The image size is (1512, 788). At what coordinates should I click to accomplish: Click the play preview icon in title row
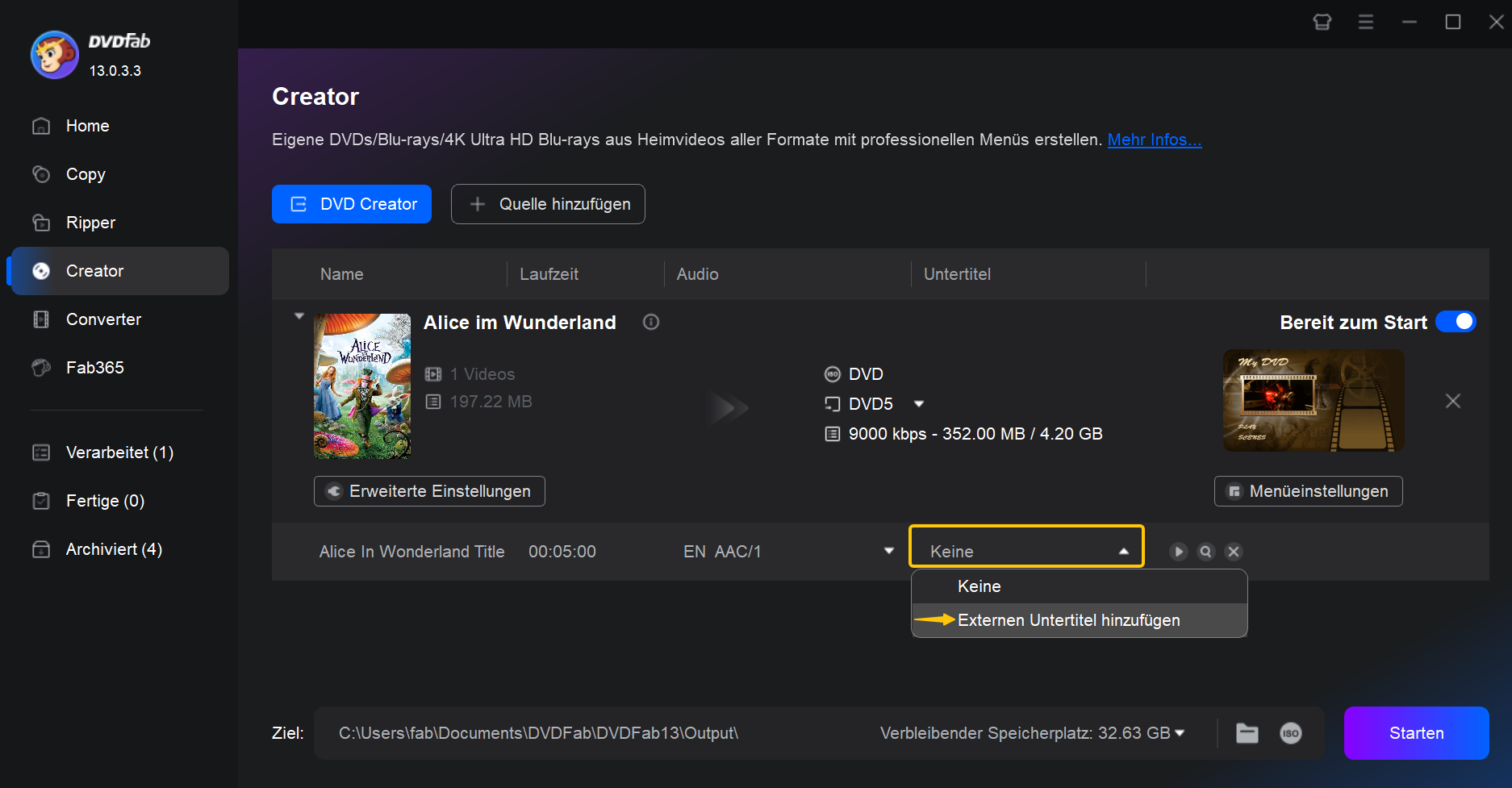click(1179, 552)
